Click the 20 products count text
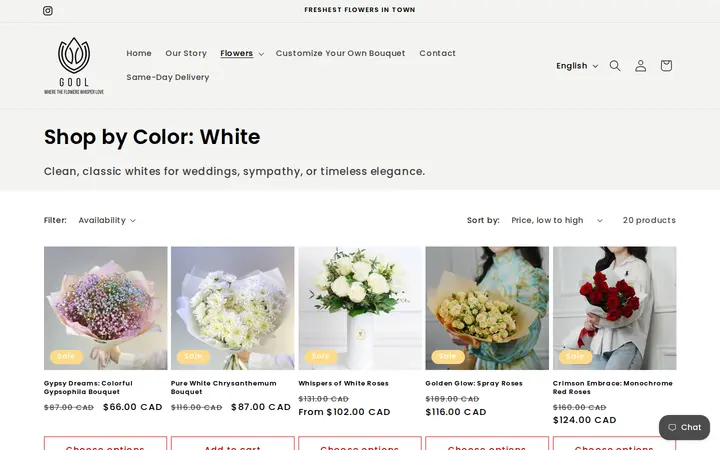Image resolution: width=720 pixels, height=450 pixels. tap(649, 220)
